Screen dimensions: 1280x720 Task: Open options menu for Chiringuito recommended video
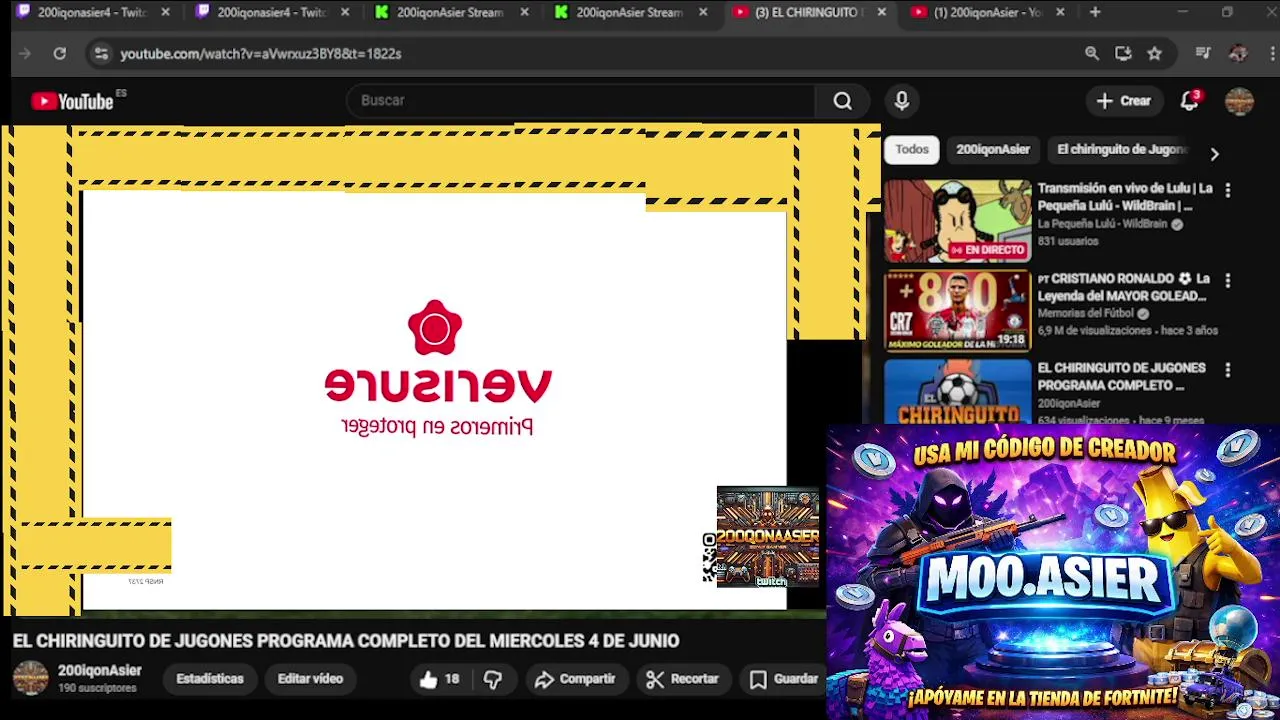(1228, 370)
